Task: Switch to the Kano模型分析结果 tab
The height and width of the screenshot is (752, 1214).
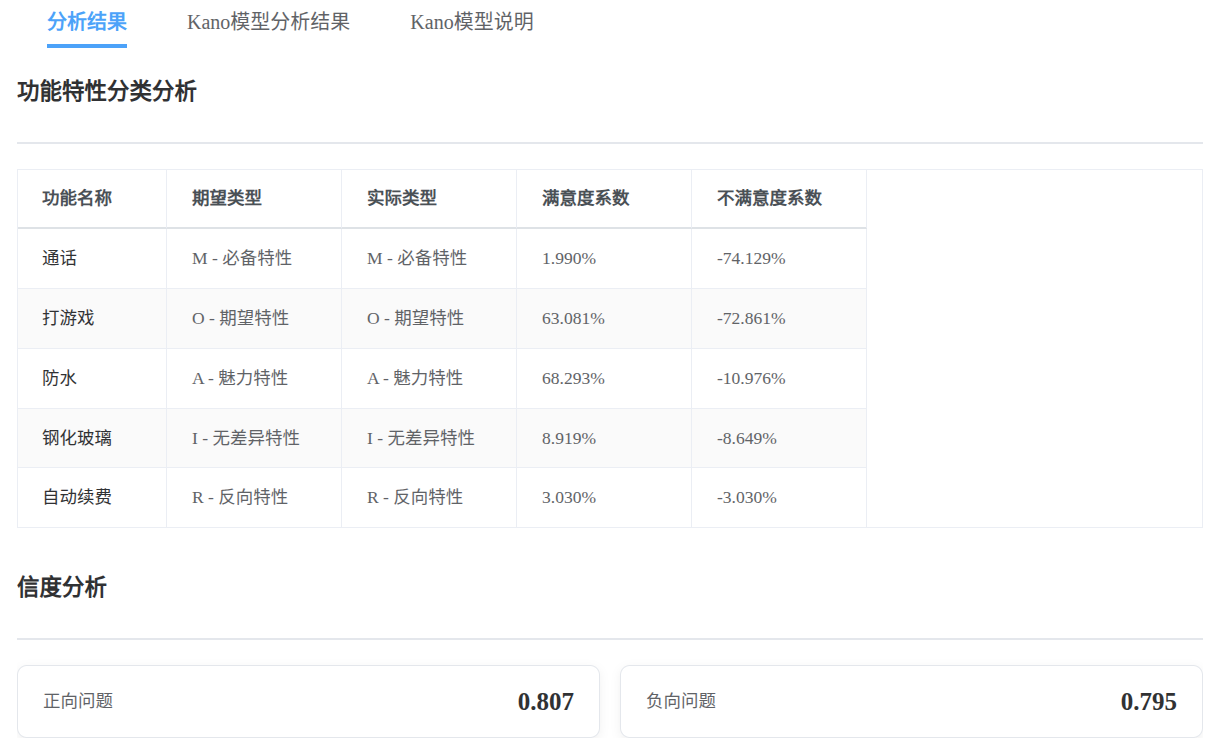Action: pos(268,22)
